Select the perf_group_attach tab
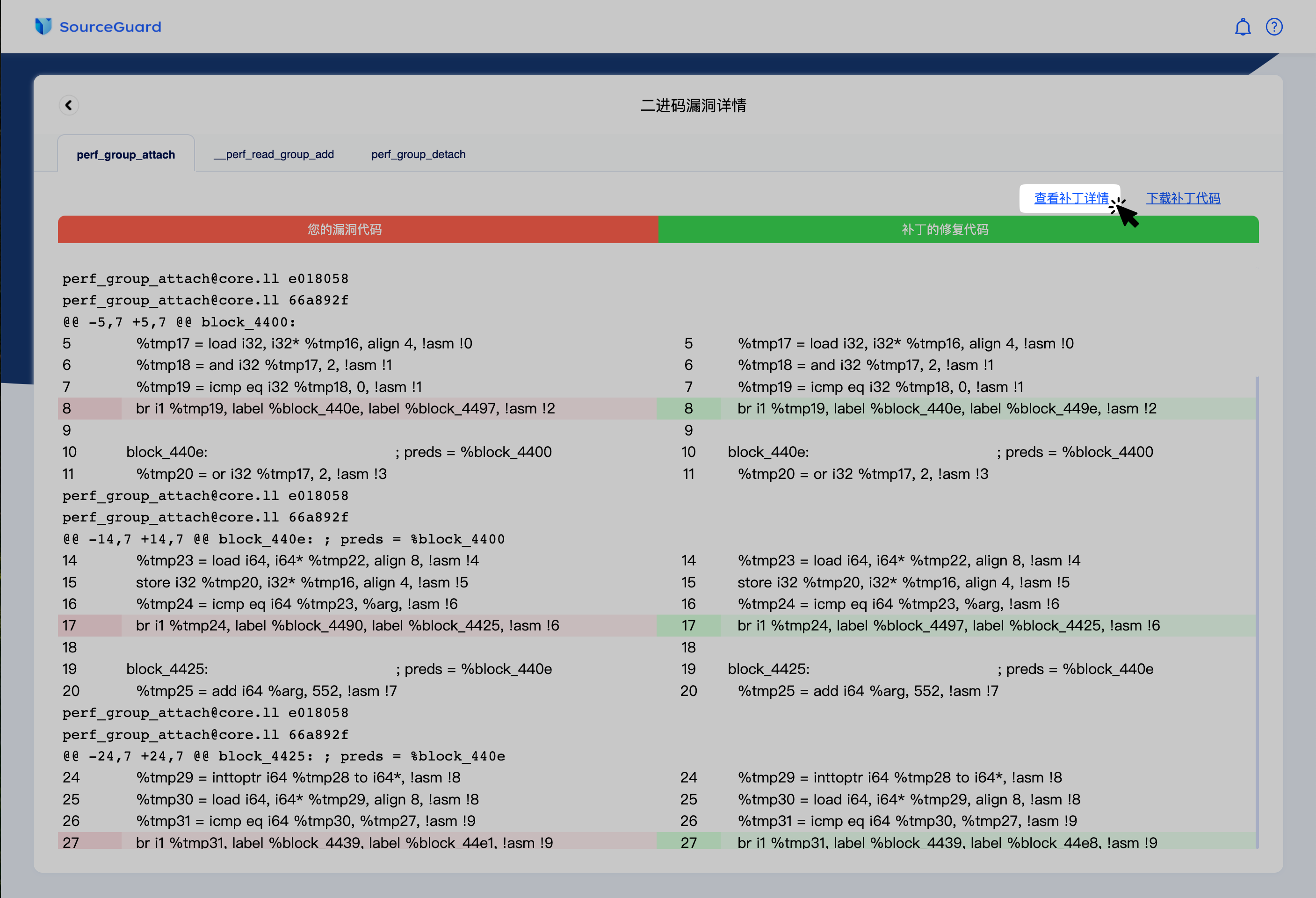Viewport: 1316px width, 898px height. 126,154
